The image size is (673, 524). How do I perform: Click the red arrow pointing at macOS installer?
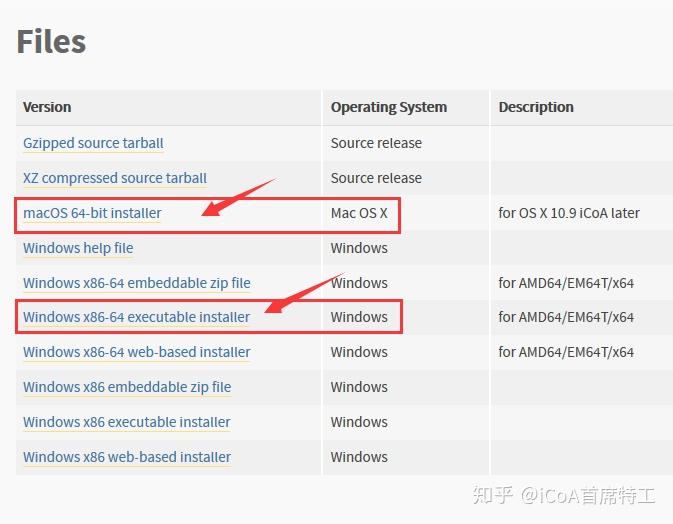238,197
